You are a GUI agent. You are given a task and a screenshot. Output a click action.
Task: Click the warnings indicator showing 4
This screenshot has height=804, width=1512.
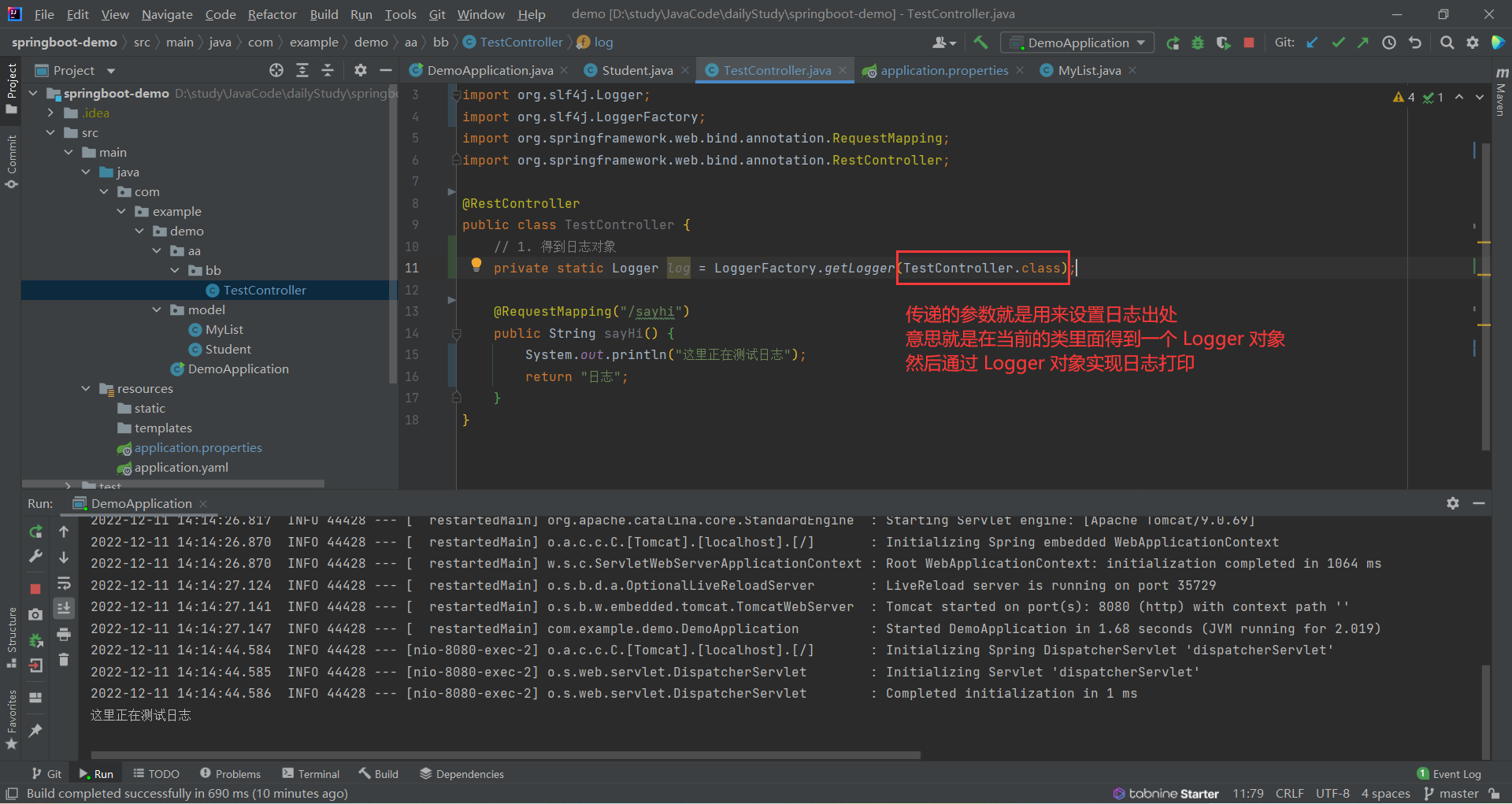(x=1404, y=97)
